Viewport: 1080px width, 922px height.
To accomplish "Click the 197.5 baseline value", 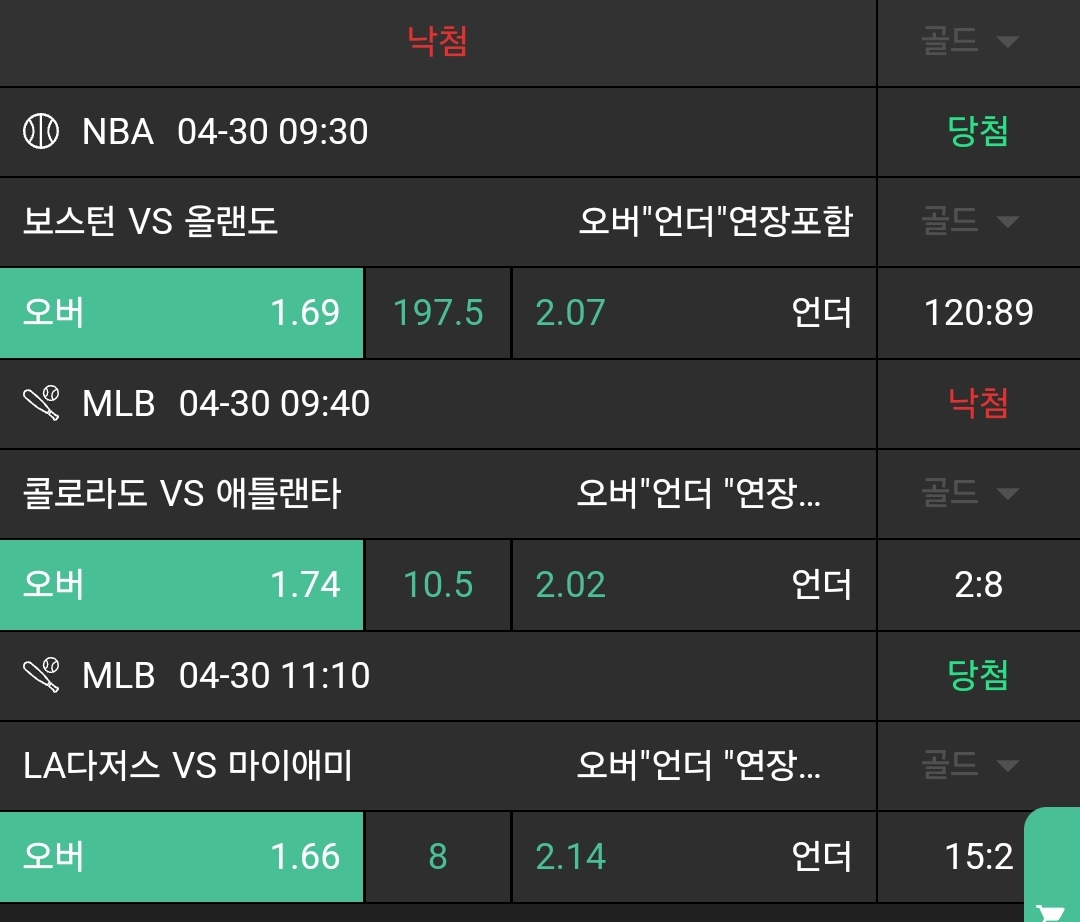I will tap(438, 313).
